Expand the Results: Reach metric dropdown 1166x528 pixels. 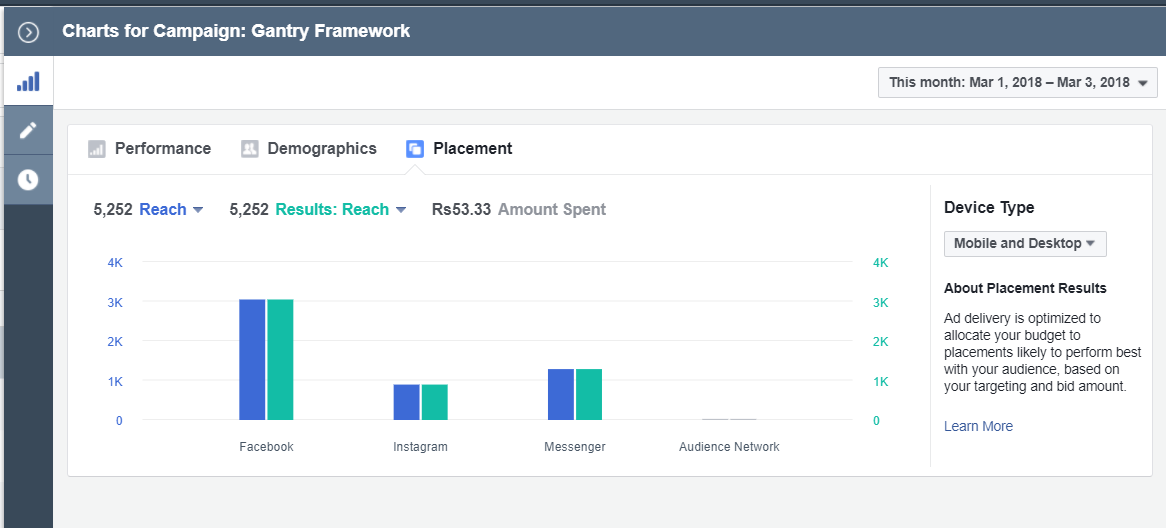coord(341,210)
